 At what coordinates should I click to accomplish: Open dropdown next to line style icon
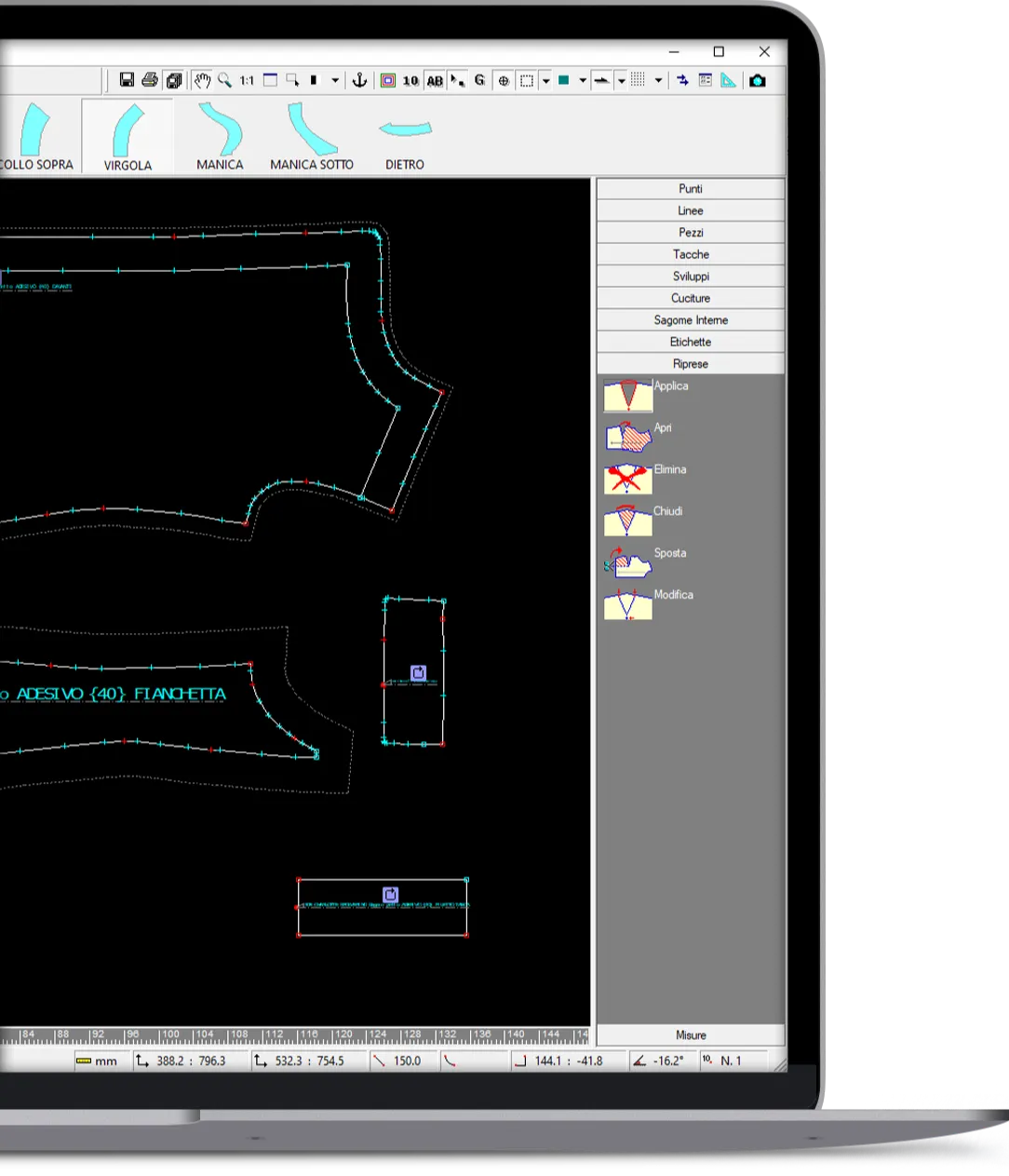tap(621, 81)
